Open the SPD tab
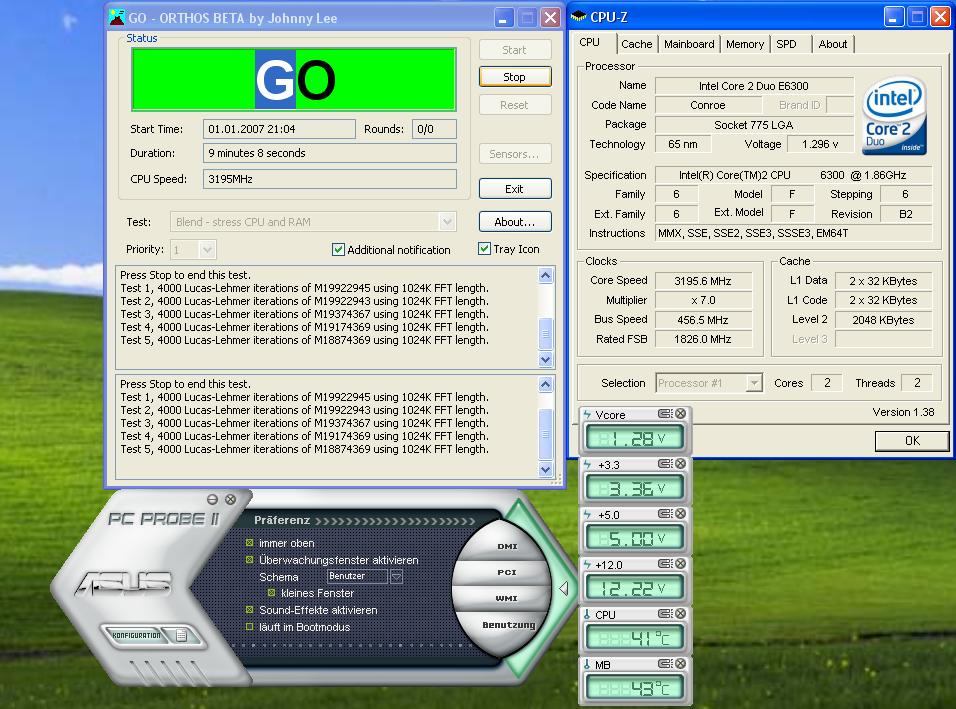 tap(787, 44)
